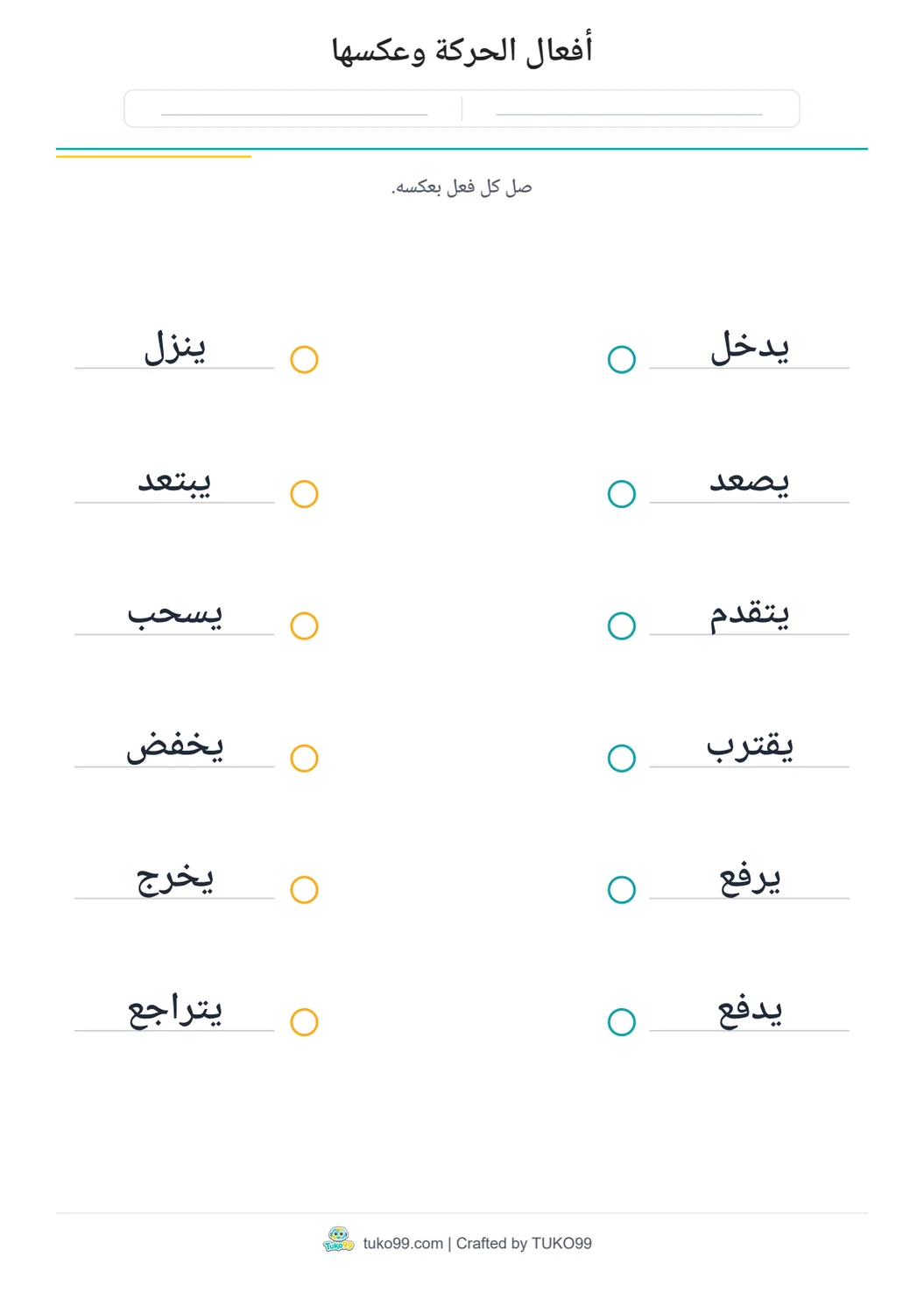924x1306 pixels.
Task: Click the instruction text صل كل فعل بعكسه
Action: pos(462,187)
